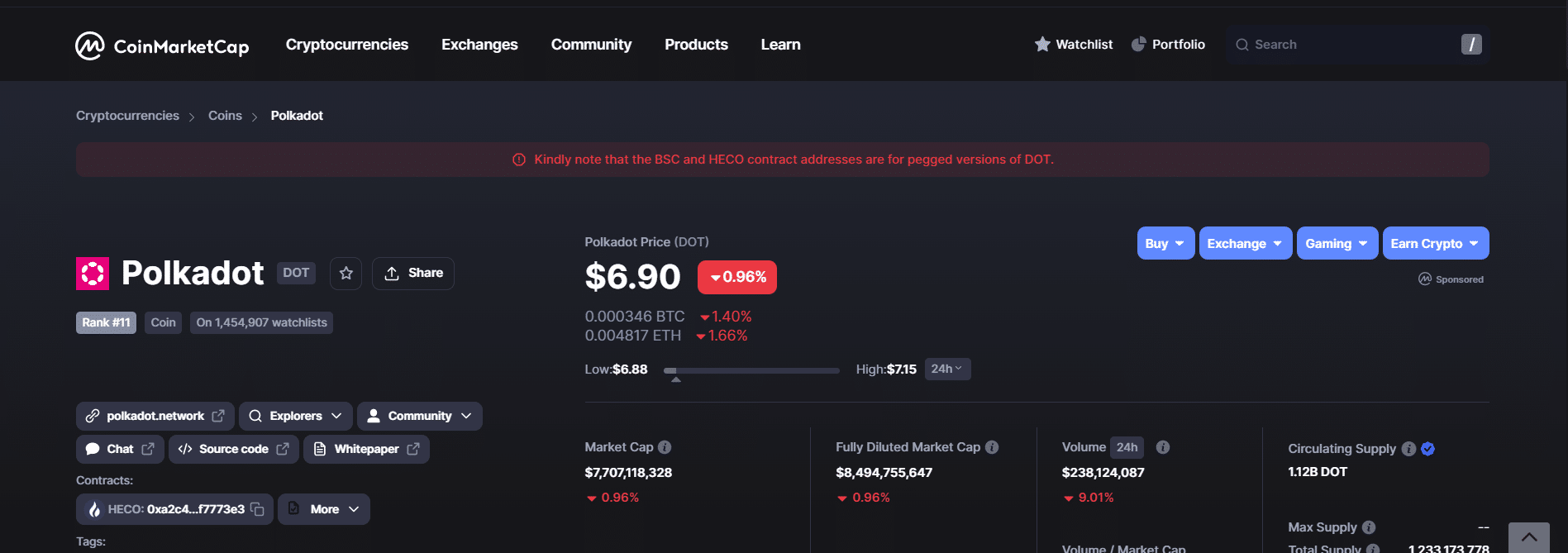Viewport: 1568px width, 553px height.
Task: Click the Sponsored logo icon
Action: [x=1425, y=279]
